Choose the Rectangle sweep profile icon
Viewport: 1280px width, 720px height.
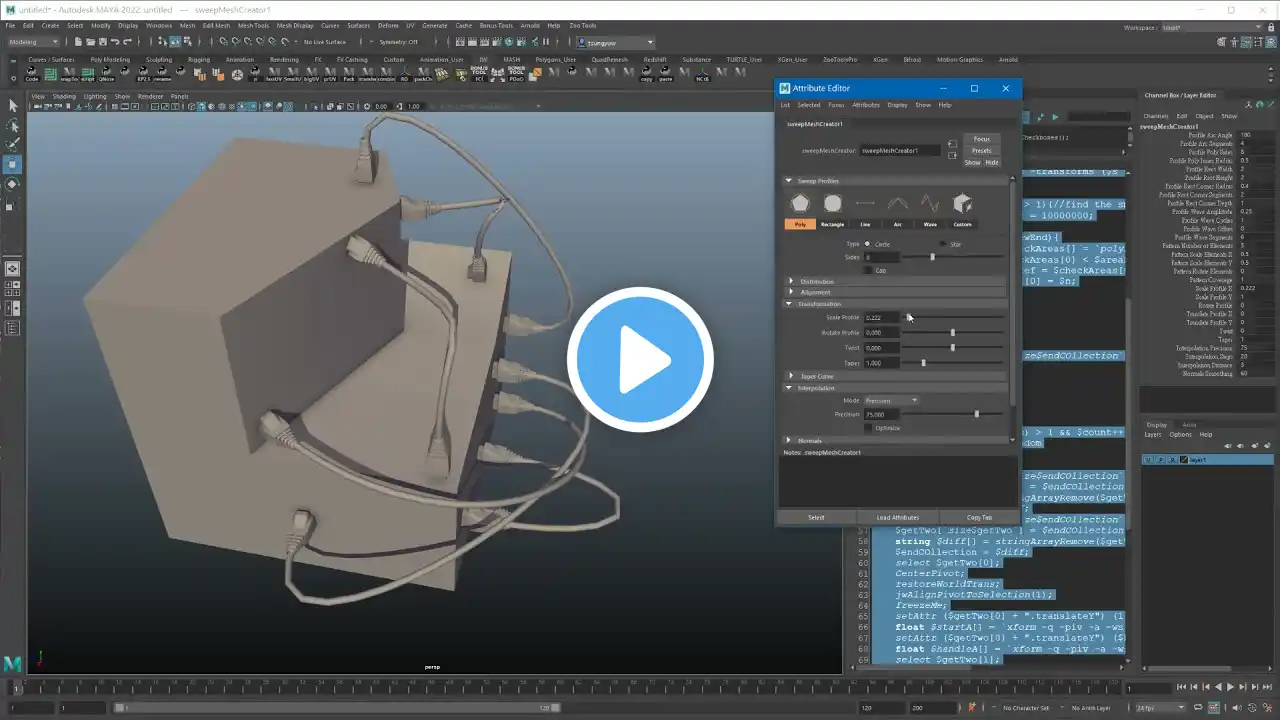click(832, 204)
